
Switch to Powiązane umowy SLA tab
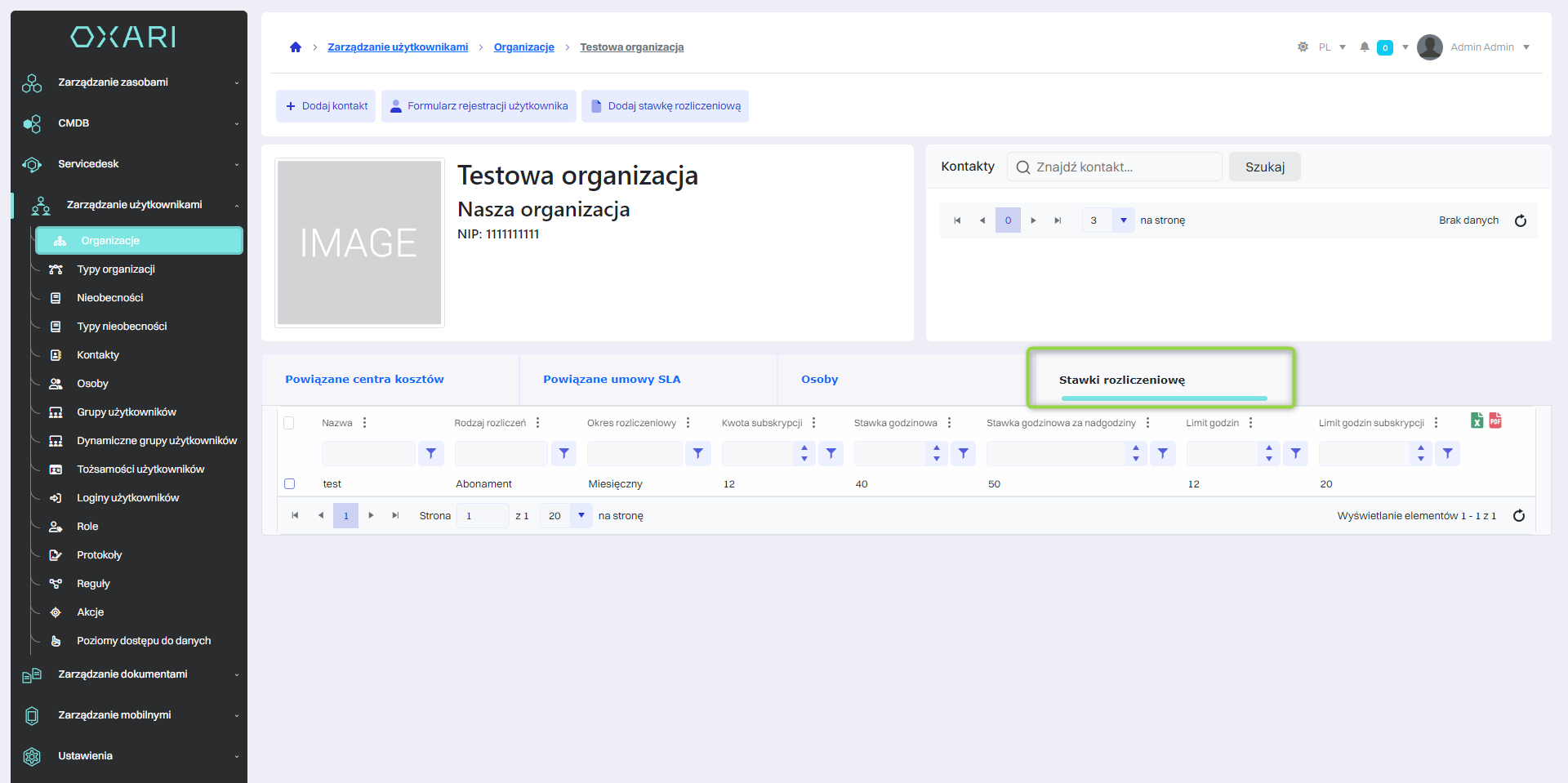pos(612,380)
